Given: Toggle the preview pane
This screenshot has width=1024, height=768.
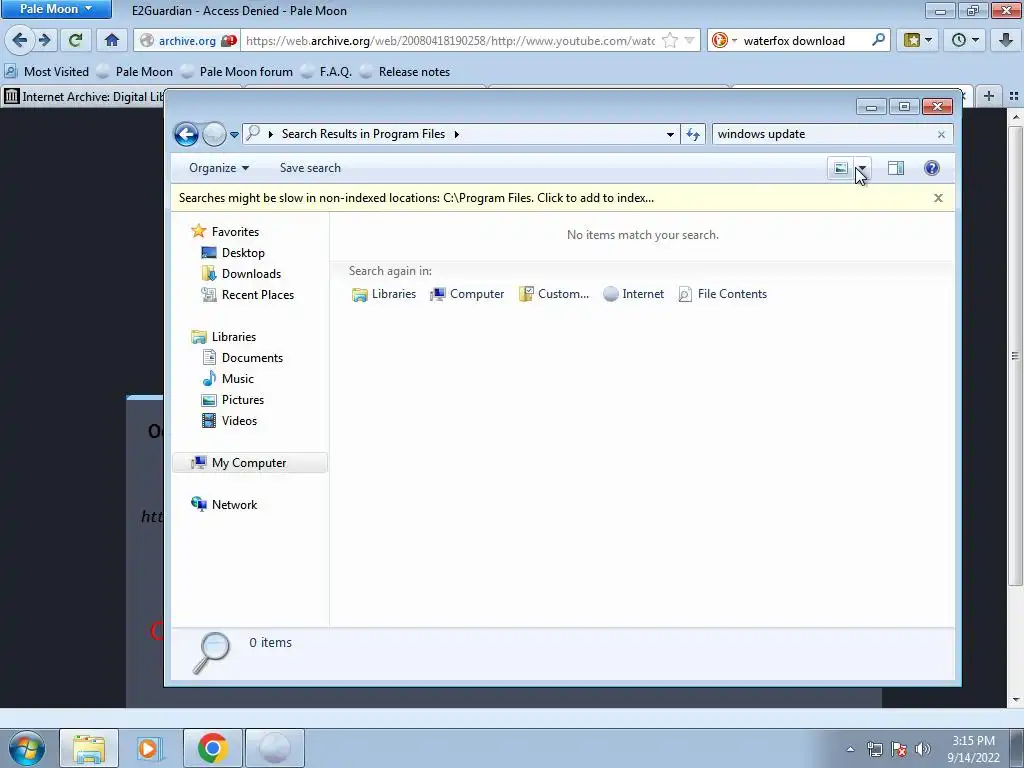Looking at the screenshot, I should [x=896, y=168].
